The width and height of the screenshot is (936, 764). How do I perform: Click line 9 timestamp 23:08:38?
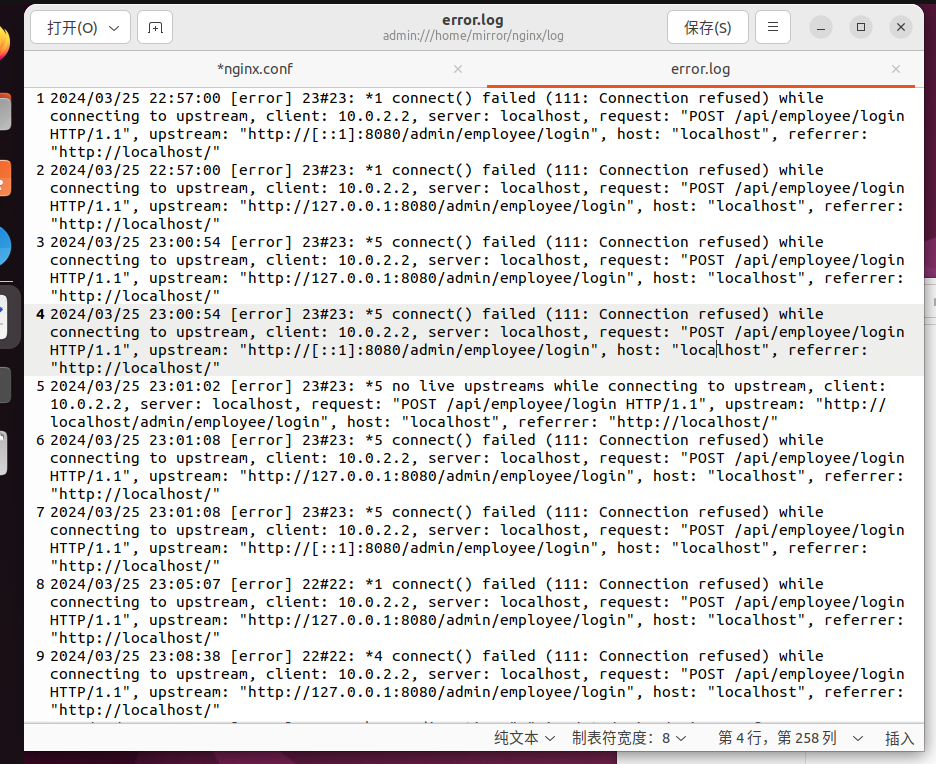tap(184, 656)
